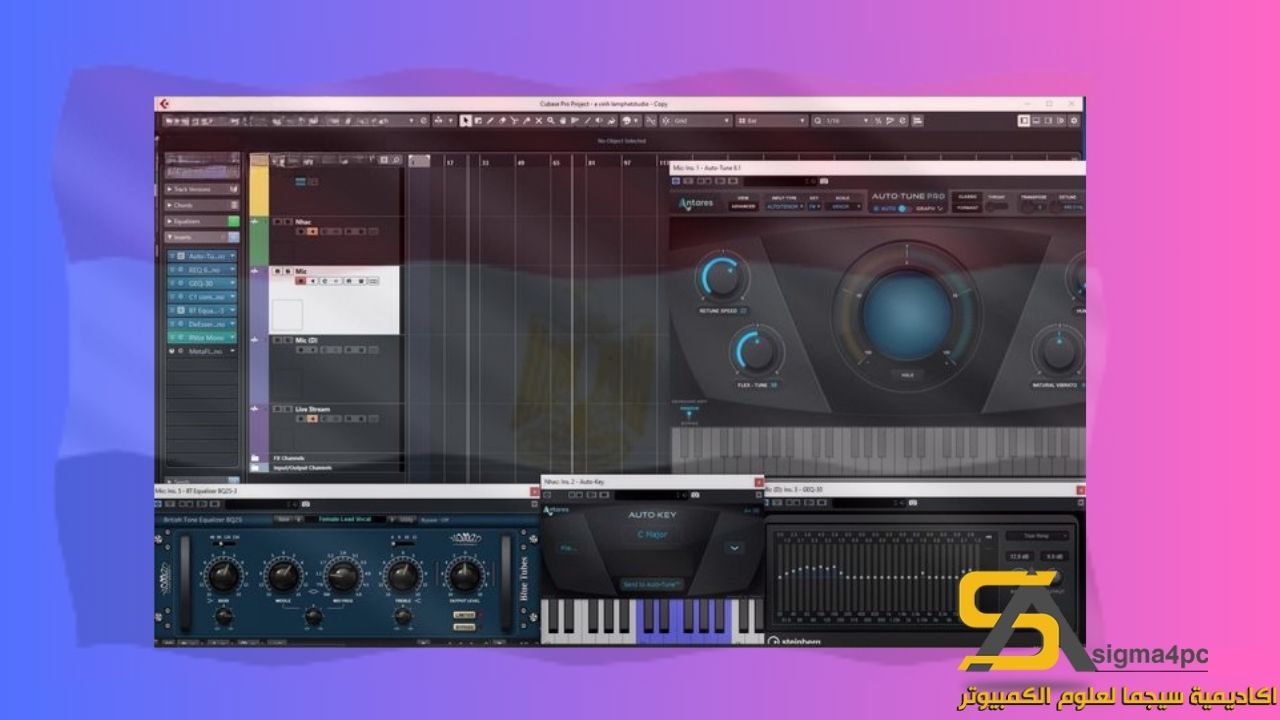
Task: Click the Equalizers green indicator
Action: tap(234, 221)
